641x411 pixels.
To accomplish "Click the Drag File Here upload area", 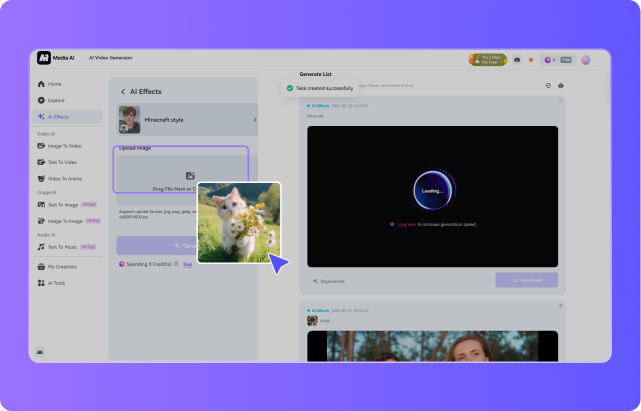I will (180, 169).
